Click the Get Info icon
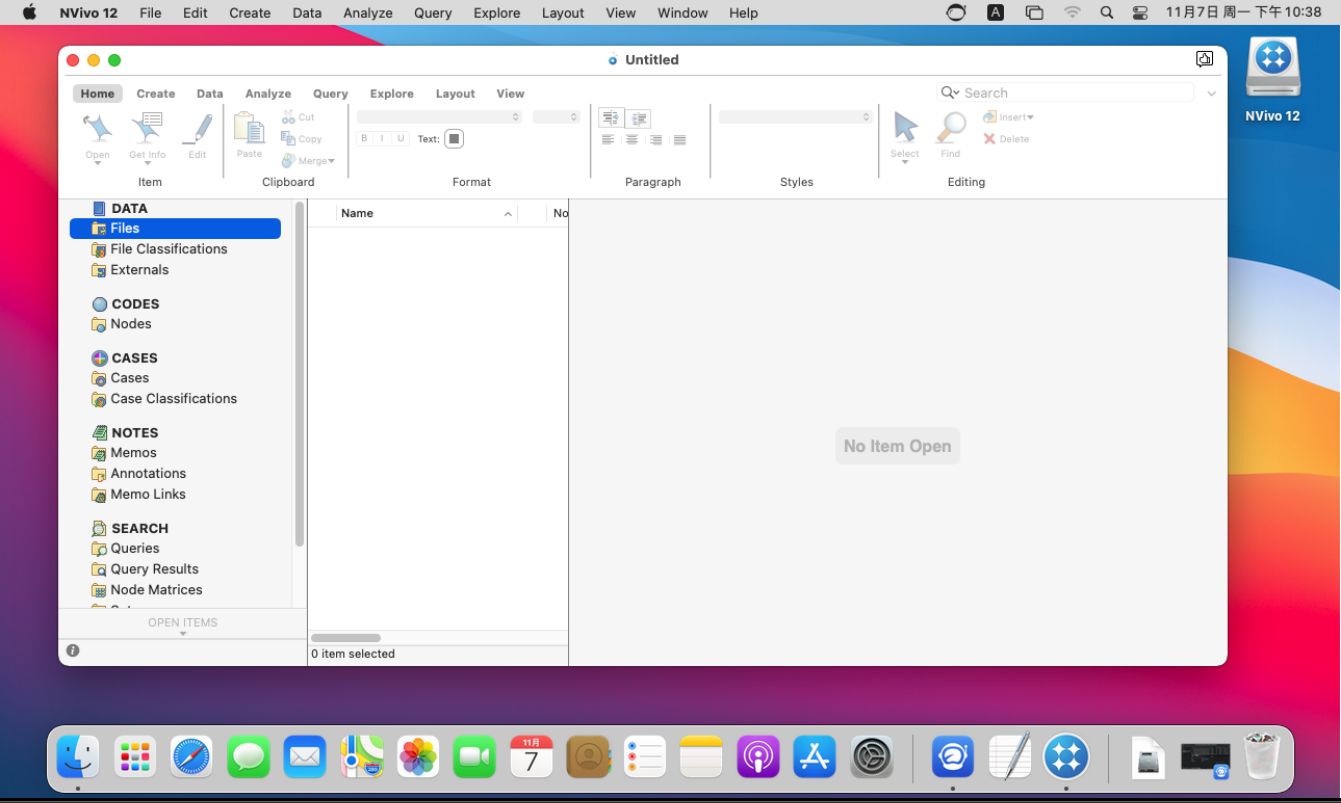The height and width of the screenshot is (803, 1341). coord(147,130)
